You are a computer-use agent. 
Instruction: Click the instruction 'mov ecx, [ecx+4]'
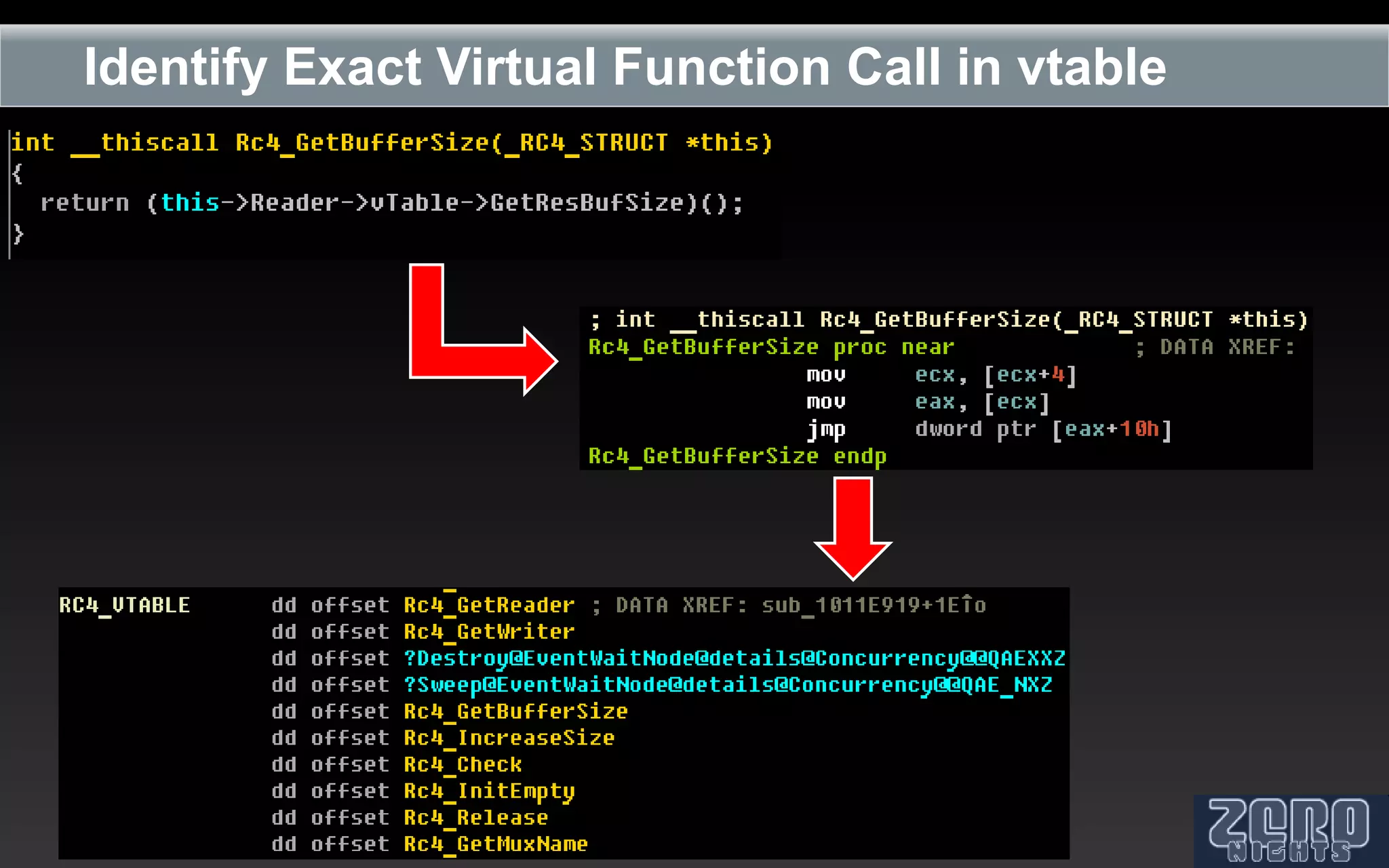pyautogui.click(x=941, y=374)
